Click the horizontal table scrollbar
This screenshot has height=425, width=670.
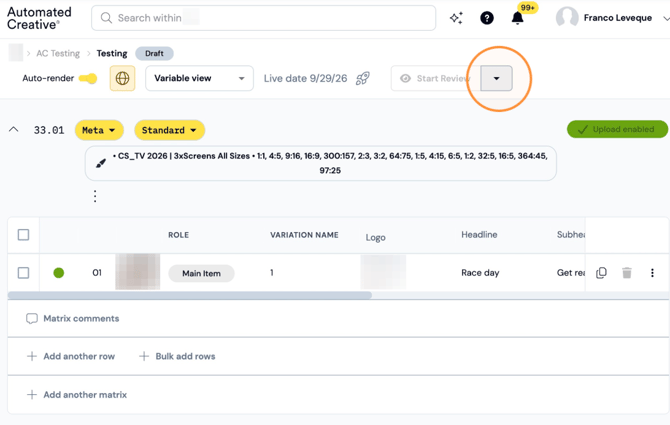pyautogui.click(x=190, y=295)
